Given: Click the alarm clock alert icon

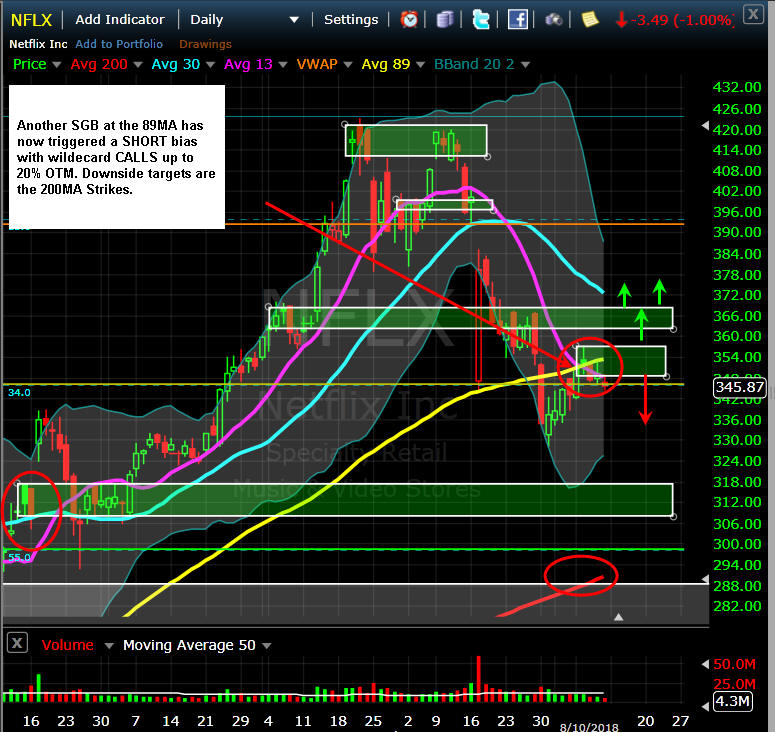Looking at the screenshot, I should [410, 19].
